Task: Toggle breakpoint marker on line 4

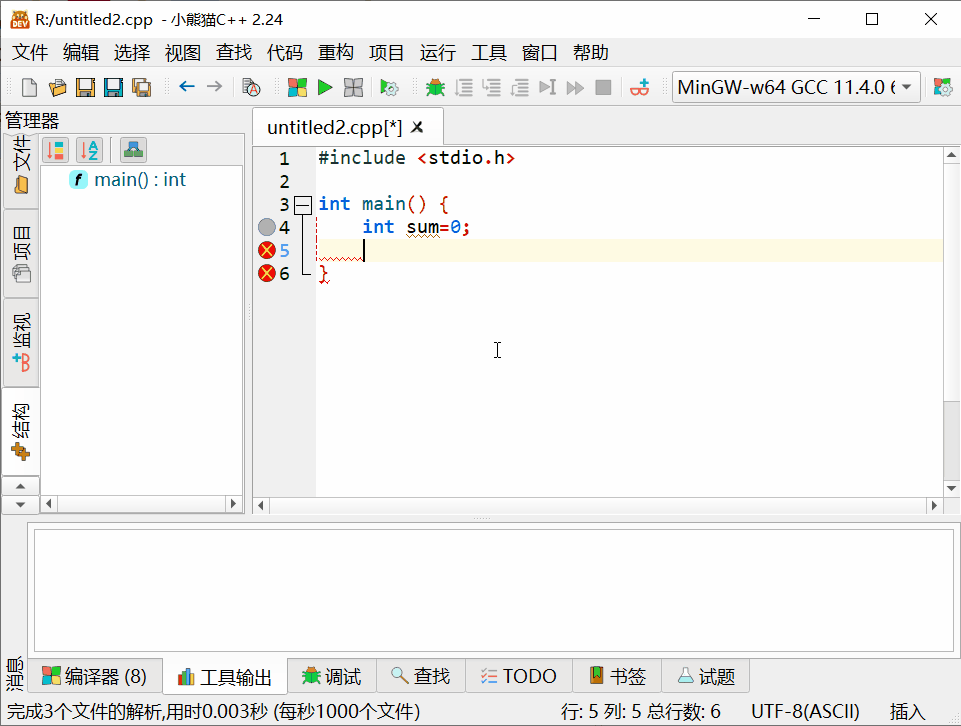Action: tap(267, 227)
